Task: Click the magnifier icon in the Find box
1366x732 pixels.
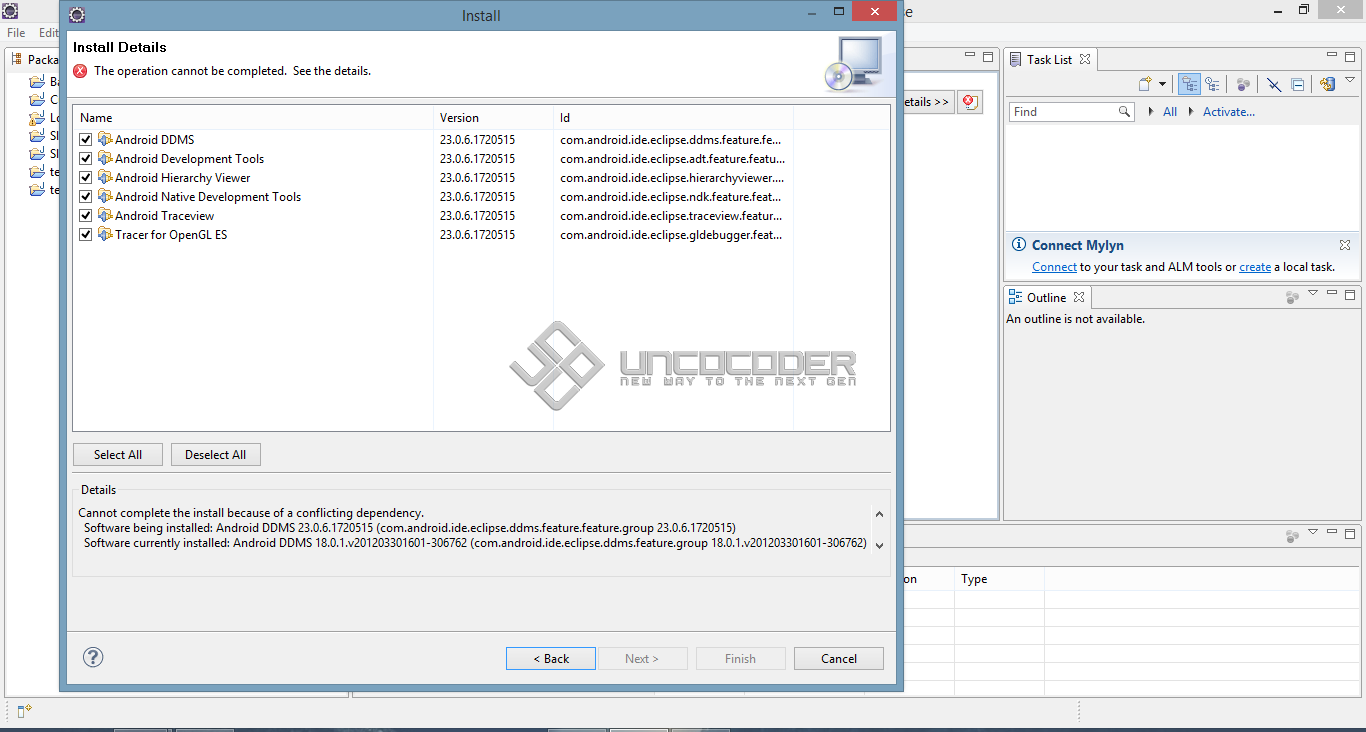Action: (x=1125, y=112)
